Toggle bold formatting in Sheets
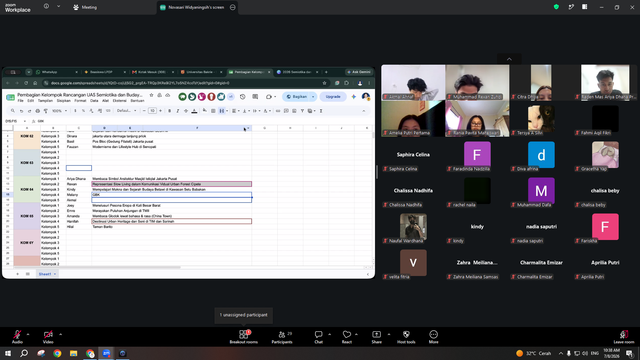The height and width of the screenshot is (360, 640). coord(169,111)
